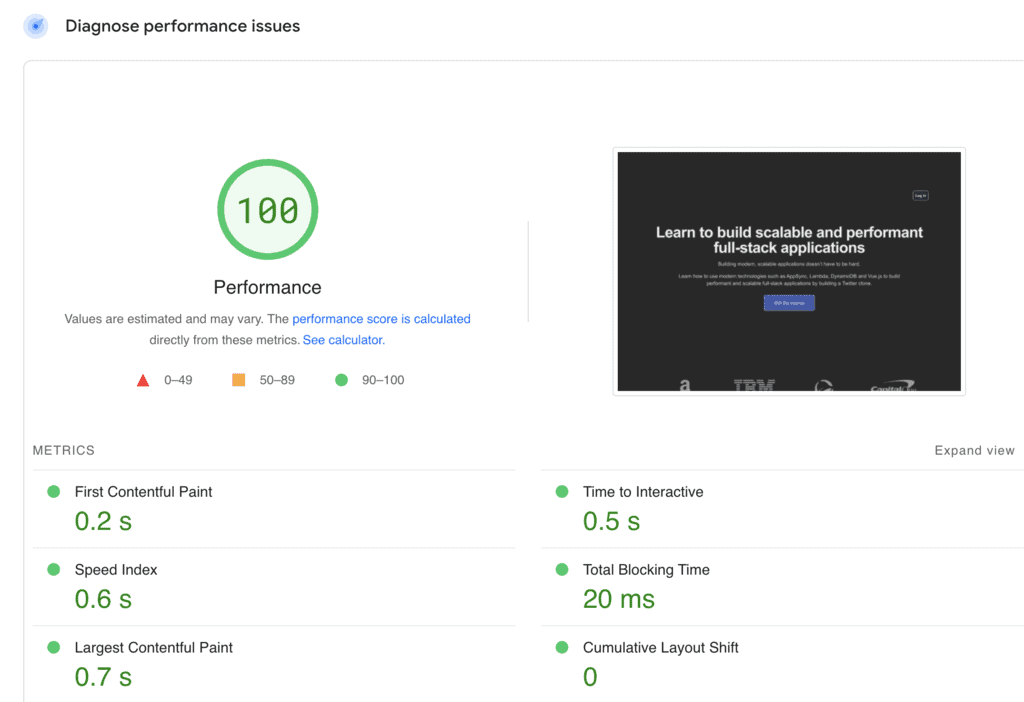1024x702 pixels.
Task: Click the Total Blocking Time 20 ms value
Action: coord(618,599)
